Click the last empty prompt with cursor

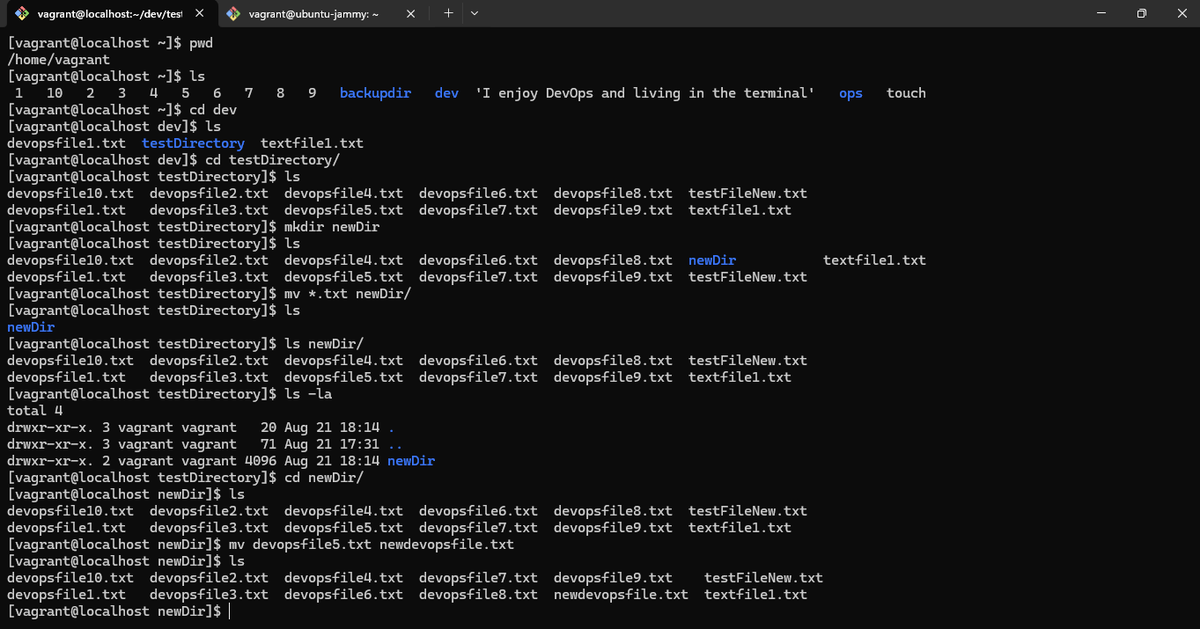118,611
